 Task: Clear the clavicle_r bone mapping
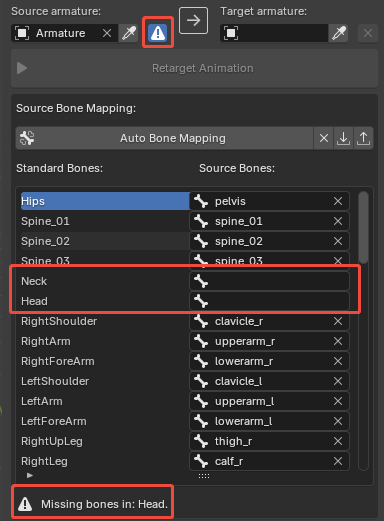click(338, 321)
